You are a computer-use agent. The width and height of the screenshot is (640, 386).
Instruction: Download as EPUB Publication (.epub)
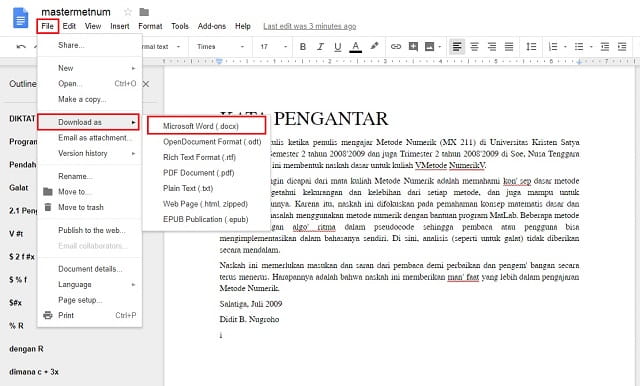coord(207,219)
